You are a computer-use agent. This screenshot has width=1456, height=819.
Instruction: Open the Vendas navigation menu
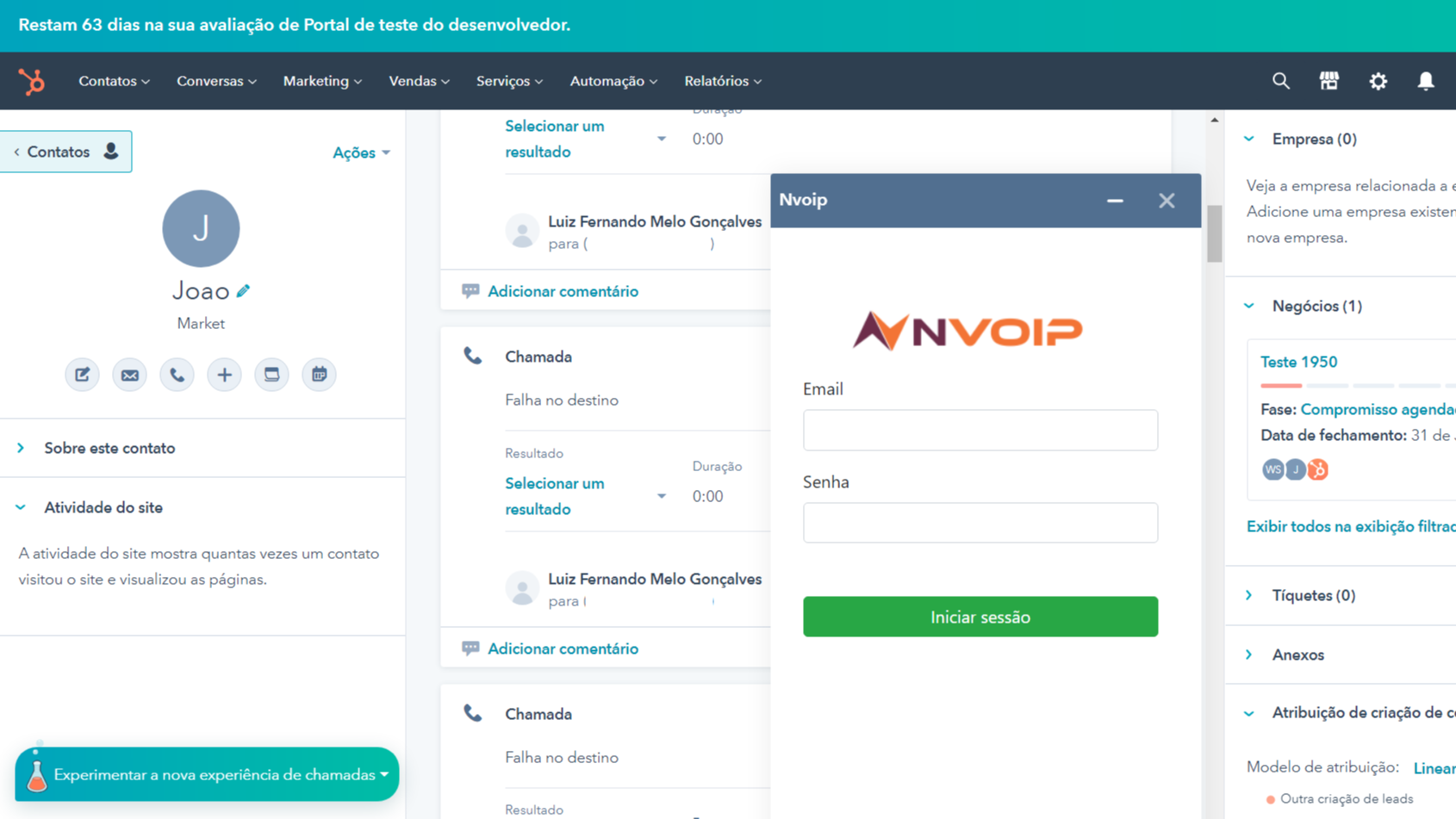coord(419,81)
